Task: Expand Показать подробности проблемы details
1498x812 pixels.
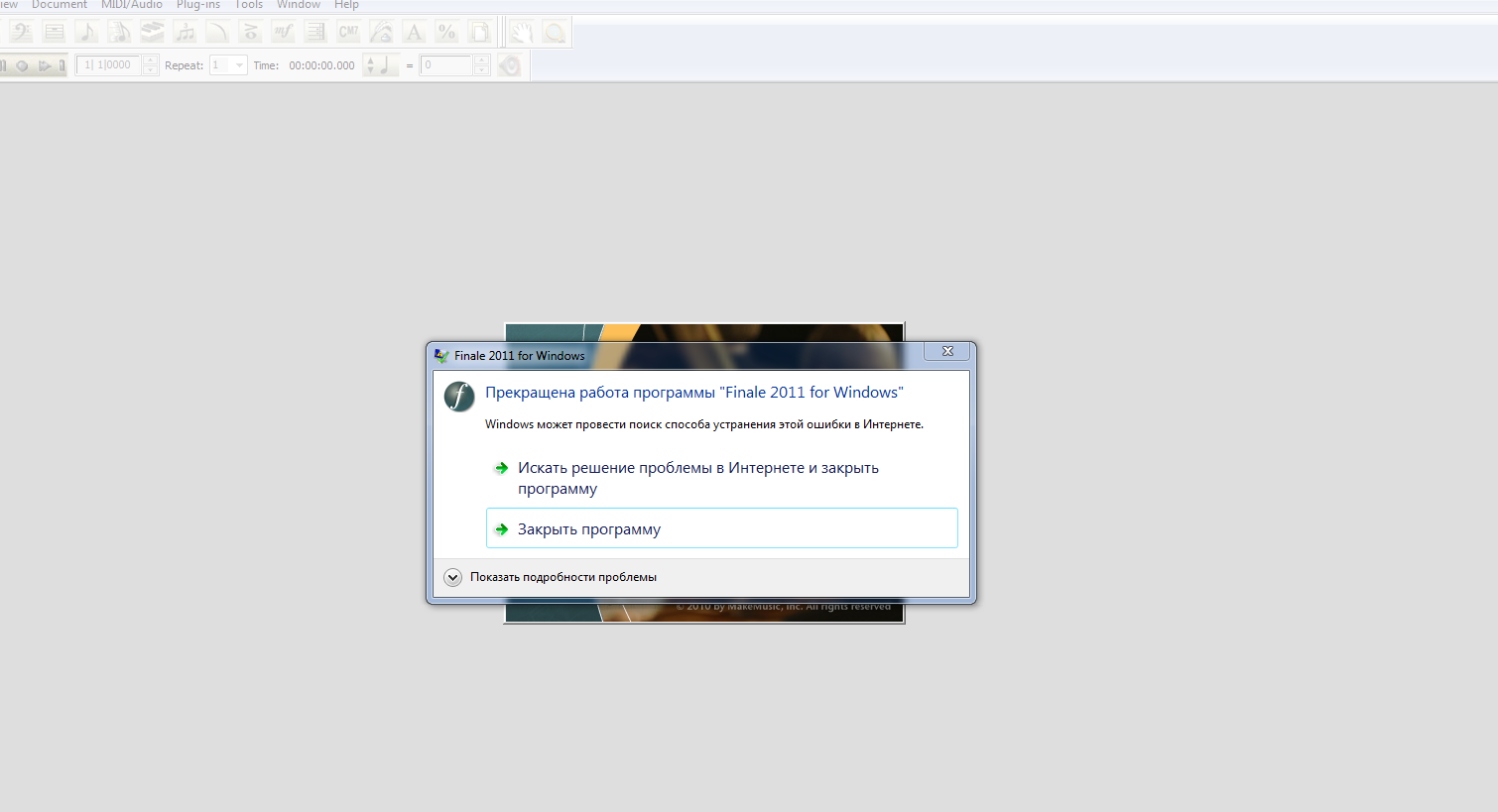Action: coord(452,577)
